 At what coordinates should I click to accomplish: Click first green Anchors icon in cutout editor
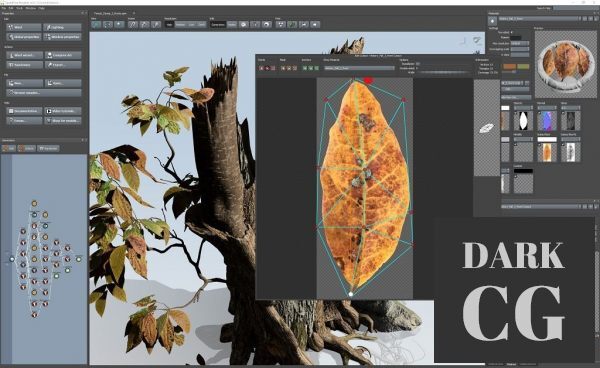(305, 68)
